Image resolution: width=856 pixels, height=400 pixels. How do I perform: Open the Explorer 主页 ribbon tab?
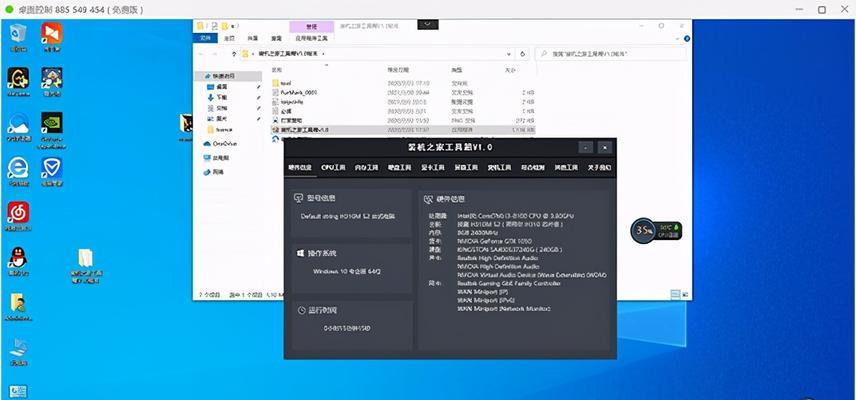click(229, 38)
